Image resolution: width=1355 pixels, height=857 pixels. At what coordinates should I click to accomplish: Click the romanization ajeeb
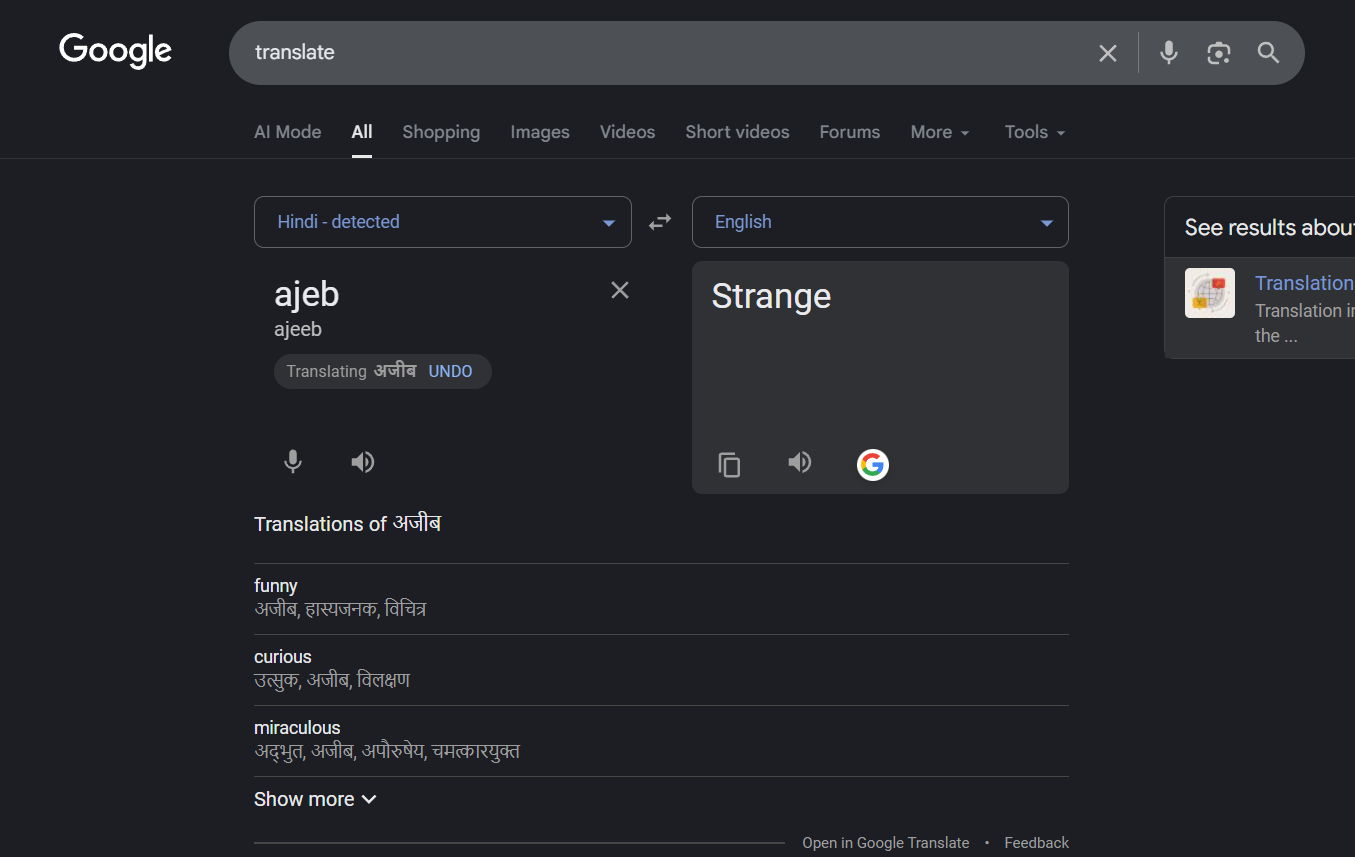pos(298,329)
